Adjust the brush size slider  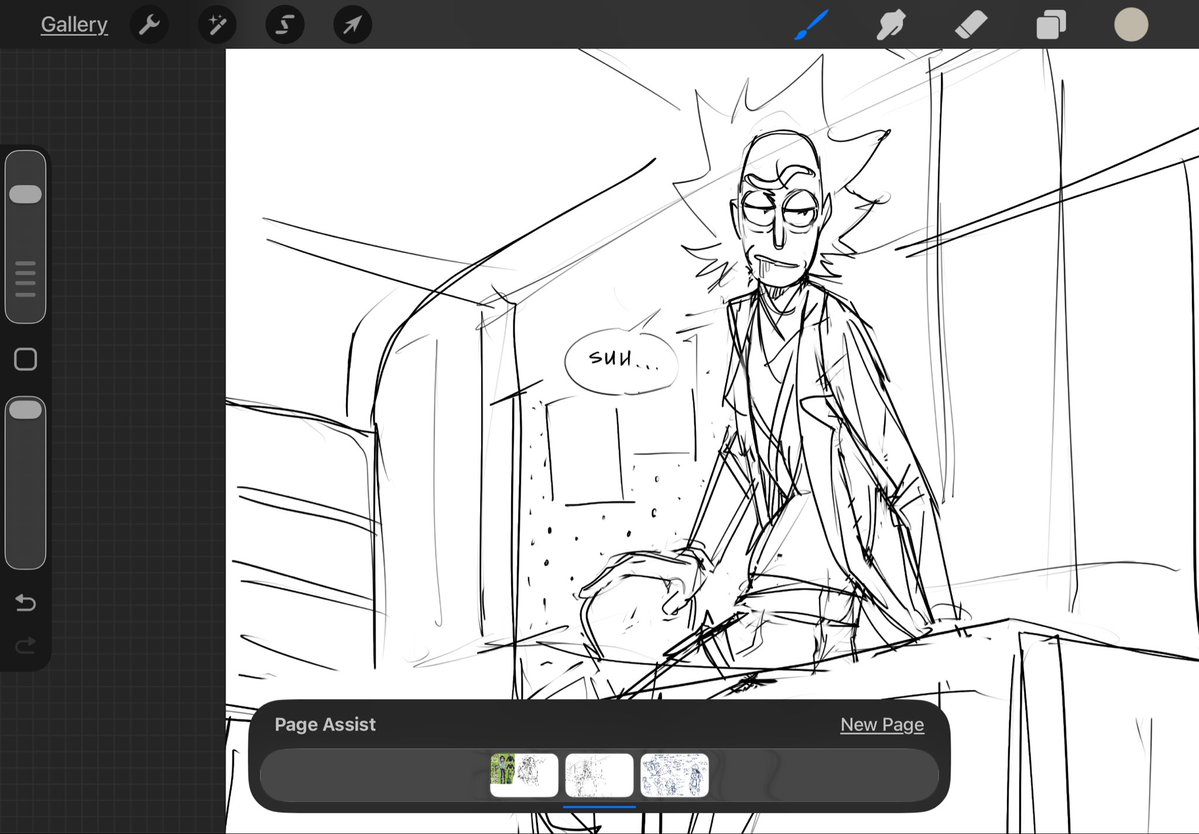tap(25, 236)
